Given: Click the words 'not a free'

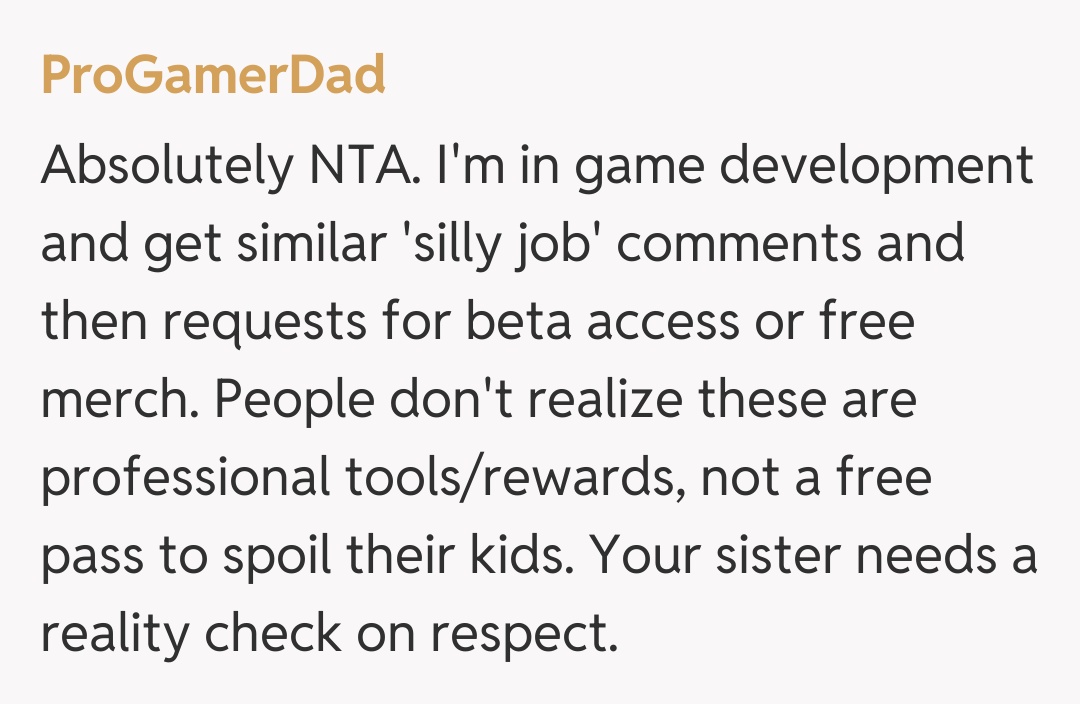Looking at the screenshot, I should 815,479.
